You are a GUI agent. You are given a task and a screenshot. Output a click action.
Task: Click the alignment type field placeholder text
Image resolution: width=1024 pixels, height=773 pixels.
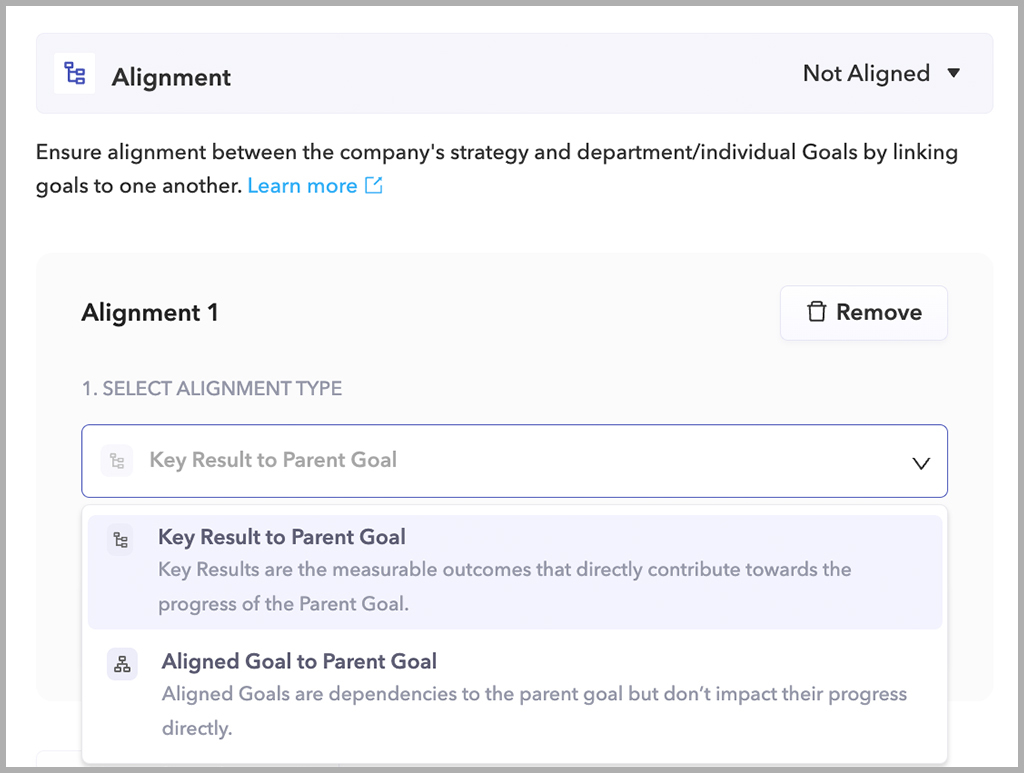point(273,460)
